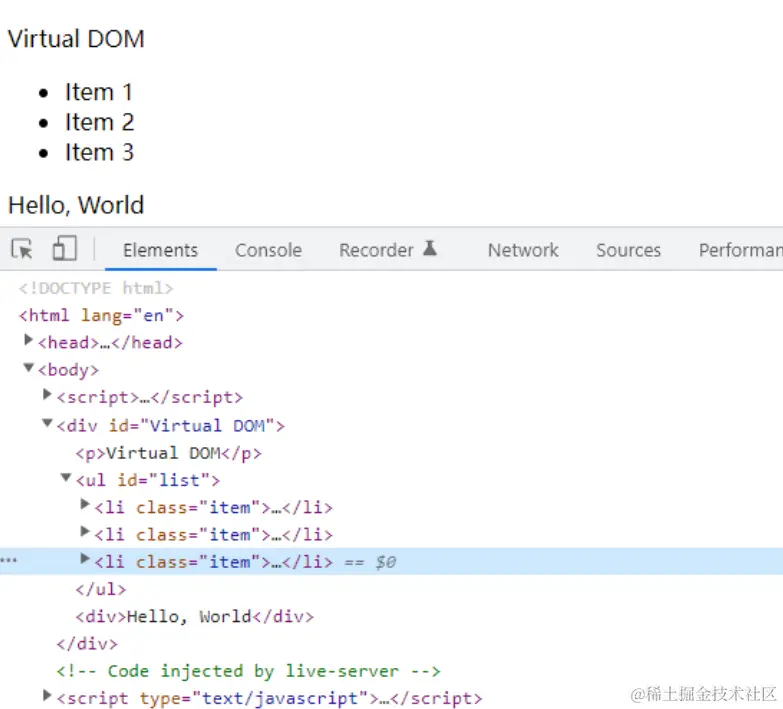The image size is (783, 709).
Task: Switch to the Network tab
Action: pos(523,250)
